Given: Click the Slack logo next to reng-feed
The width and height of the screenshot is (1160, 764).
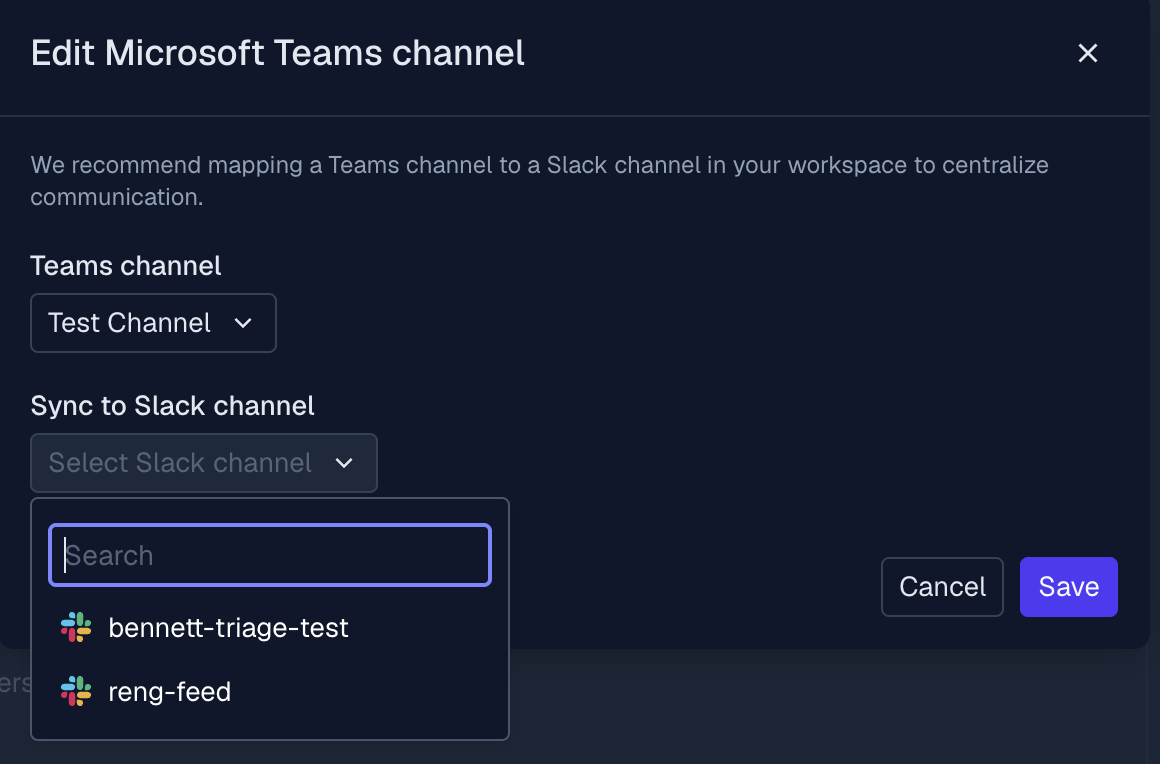Looking at the screenshot, I should coord(76,691).
